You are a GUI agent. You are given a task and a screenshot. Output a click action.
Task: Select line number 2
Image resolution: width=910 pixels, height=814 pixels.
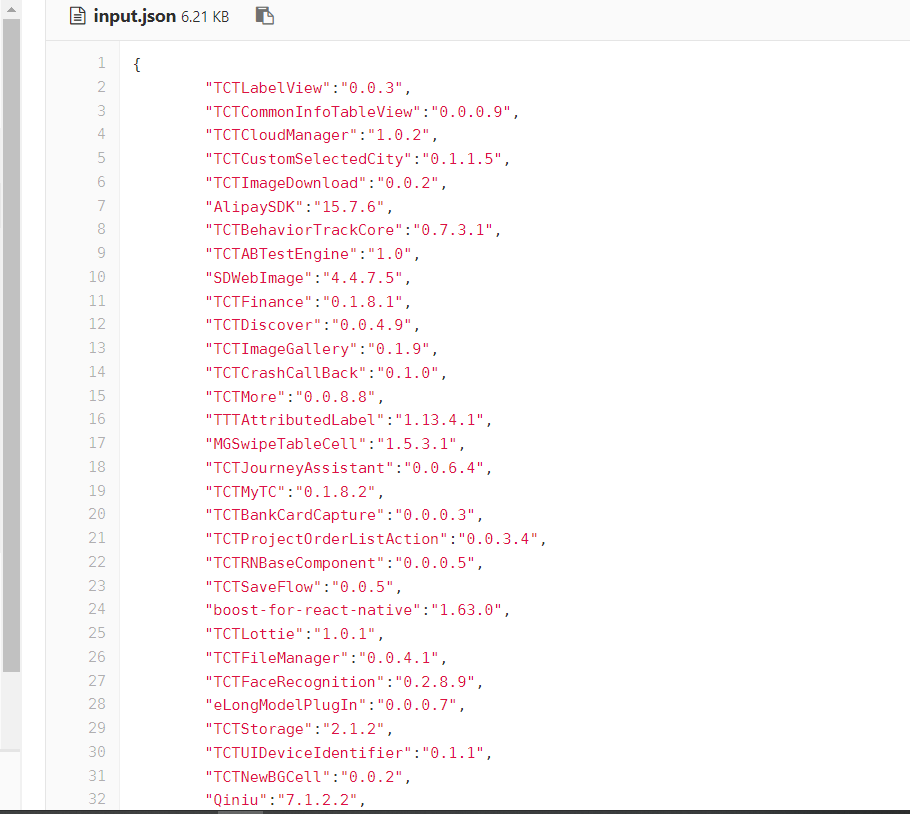(102, 87)
